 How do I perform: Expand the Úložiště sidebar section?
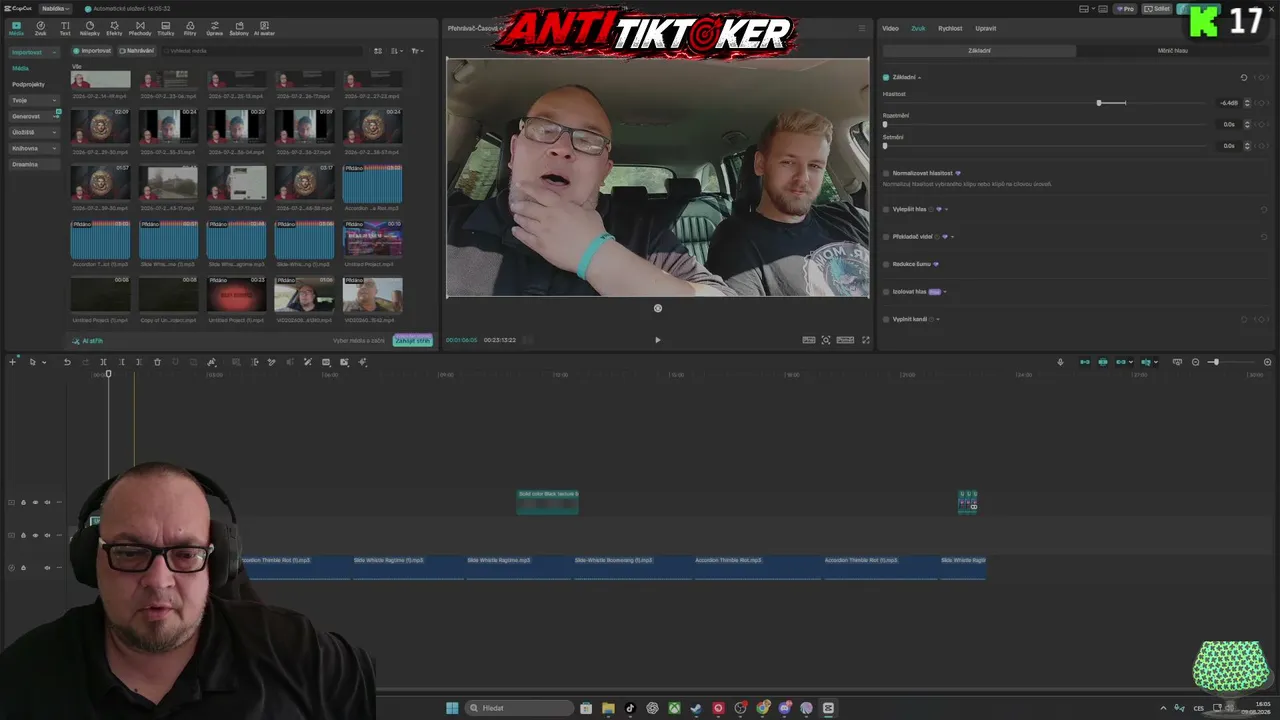(x=35, y=132)
